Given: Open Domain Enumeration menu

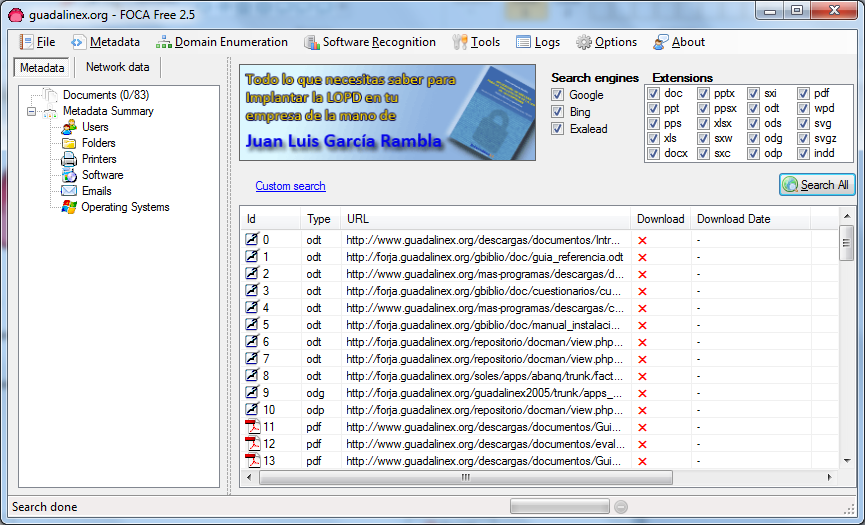Looking at the screenshot, I should coord(222,42).
